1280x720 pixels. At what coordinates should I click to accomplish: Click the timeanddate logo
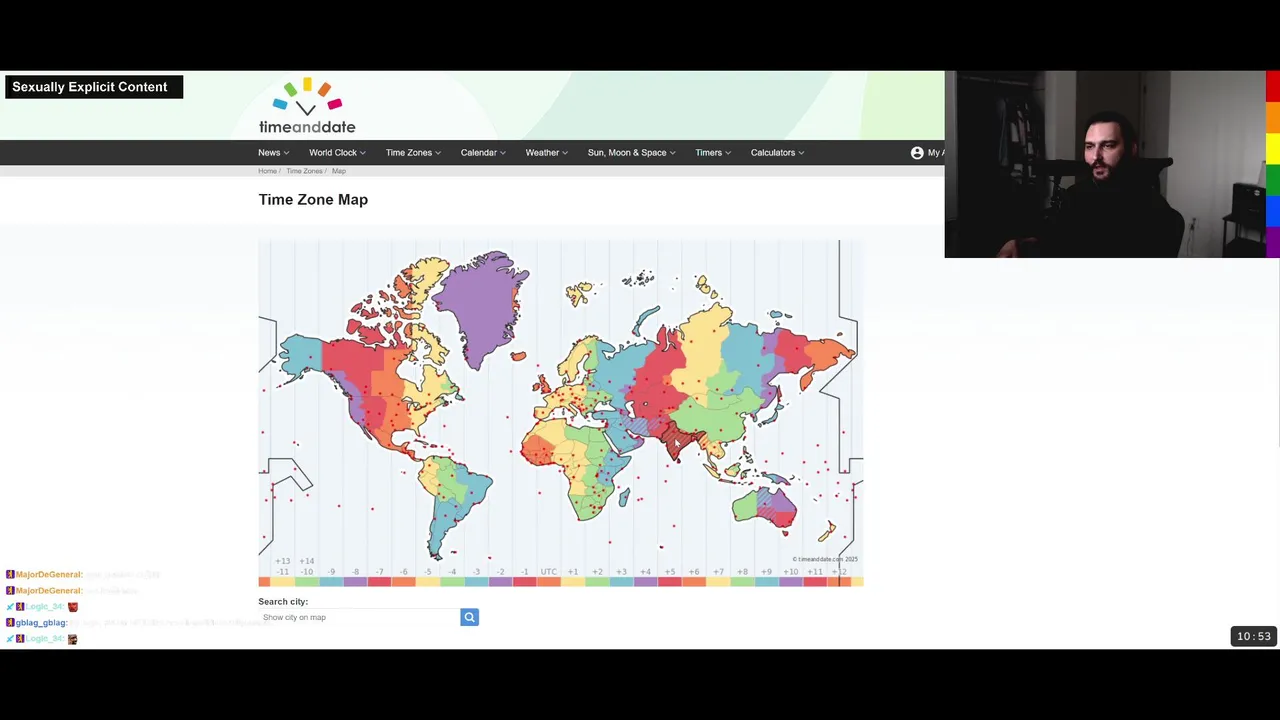coord(307,106)
